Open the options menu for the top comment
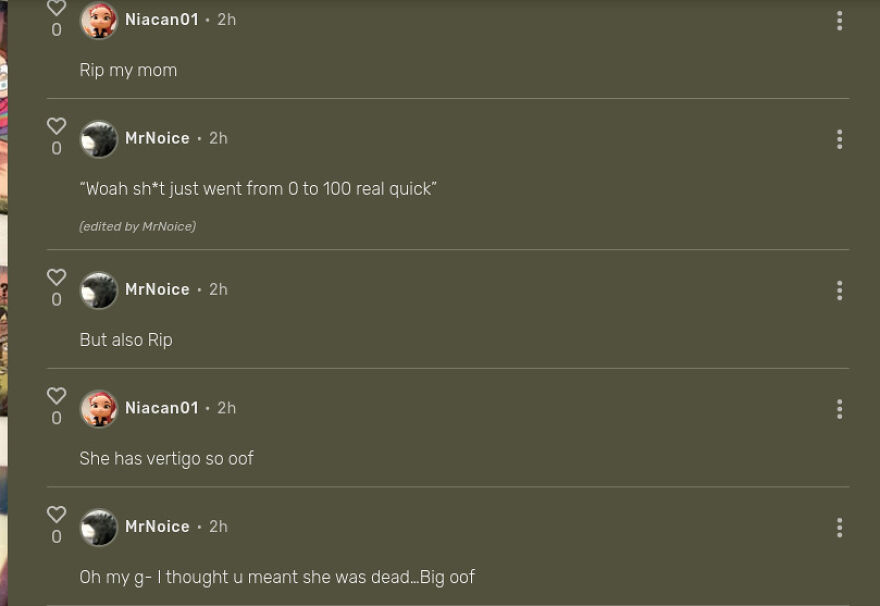 coord(839,20)
